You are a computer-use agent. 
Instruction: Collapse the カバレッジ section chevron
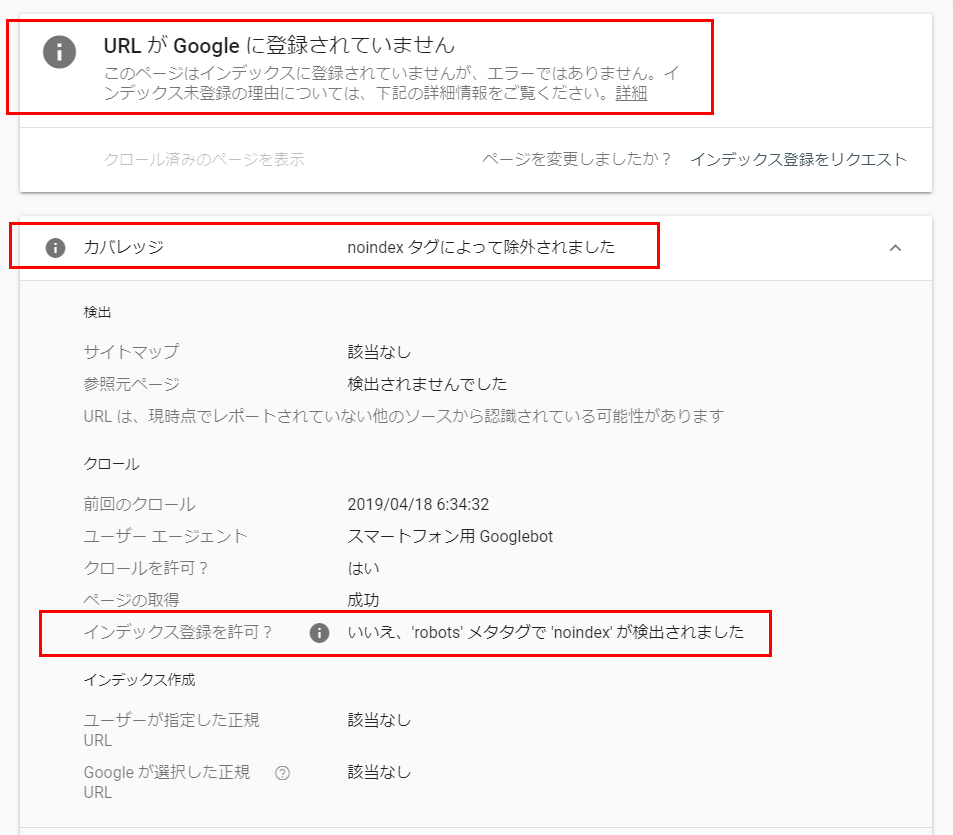895,248
